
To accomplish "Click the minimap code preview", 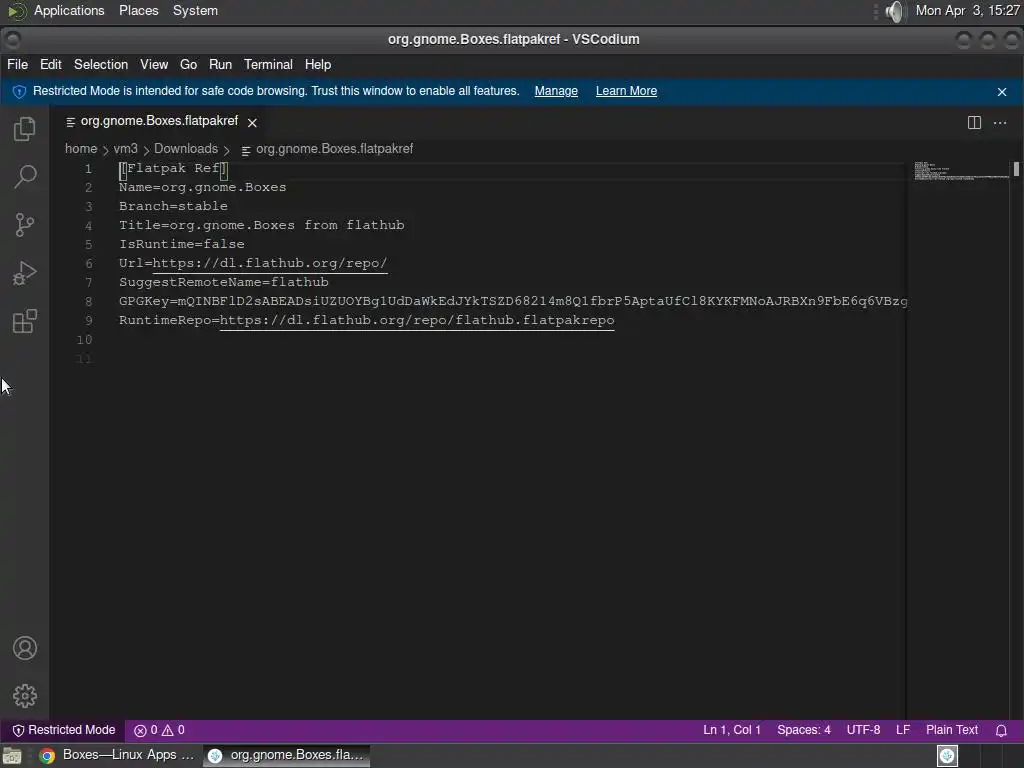I will click(x=960, y=170).
